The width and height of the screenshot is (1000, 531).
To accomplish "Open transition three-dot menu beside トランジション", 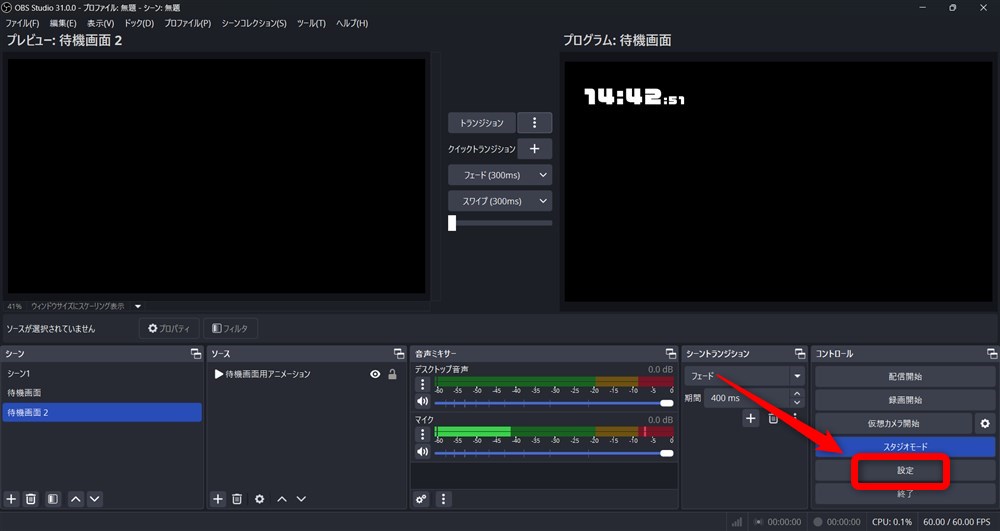I will tap(534, 122).
